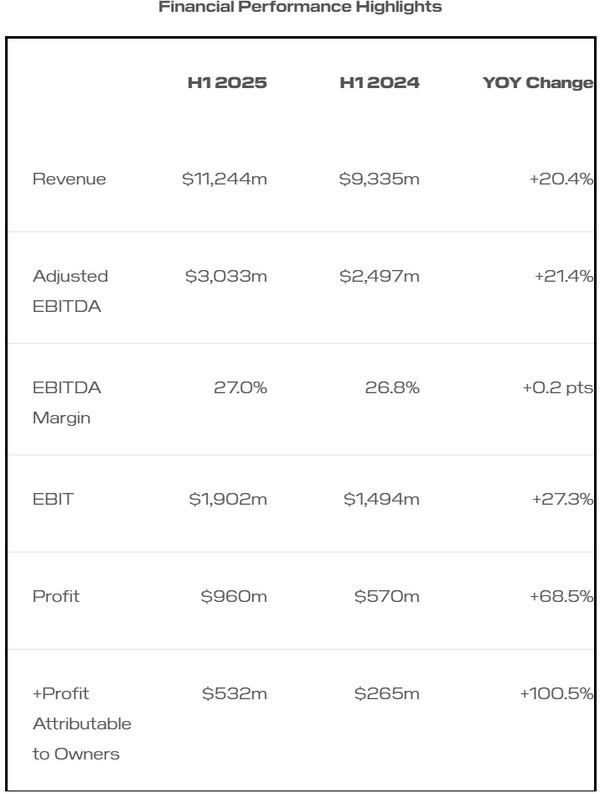Click the Financial Performance Highlights title
Viewport: 600px width, 794px height.
coord(300,7)
